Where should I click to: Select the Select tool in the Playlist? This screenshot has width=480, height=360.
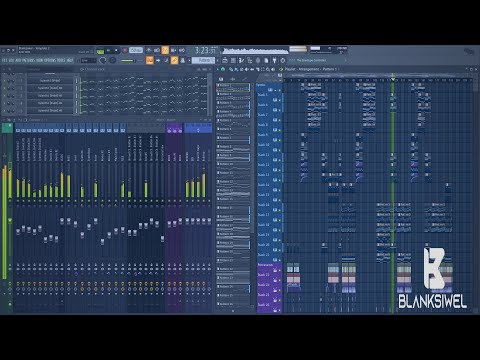click(263, 69)
